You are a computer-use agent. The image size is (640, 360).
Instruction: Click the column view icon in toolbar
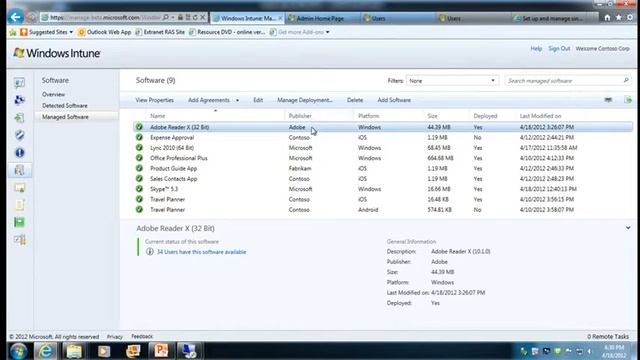pos(608,100)
